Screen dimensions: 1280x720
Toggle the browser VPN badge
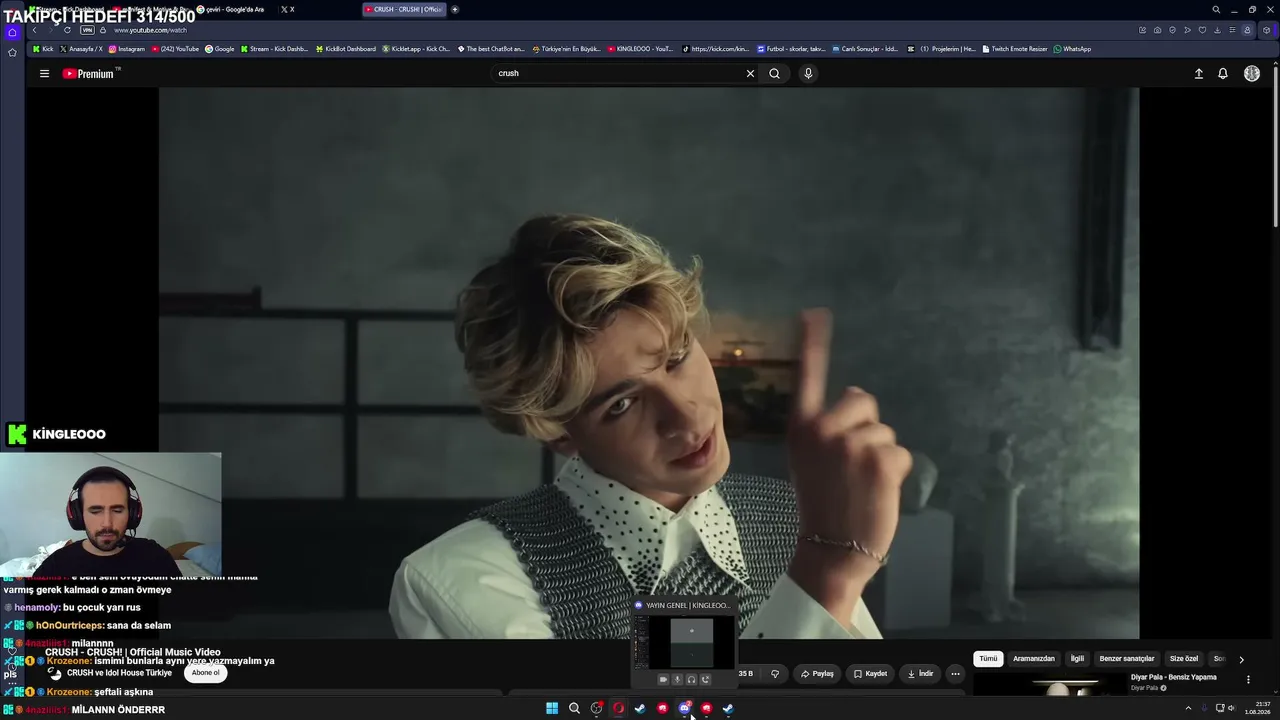coord(87,30)
